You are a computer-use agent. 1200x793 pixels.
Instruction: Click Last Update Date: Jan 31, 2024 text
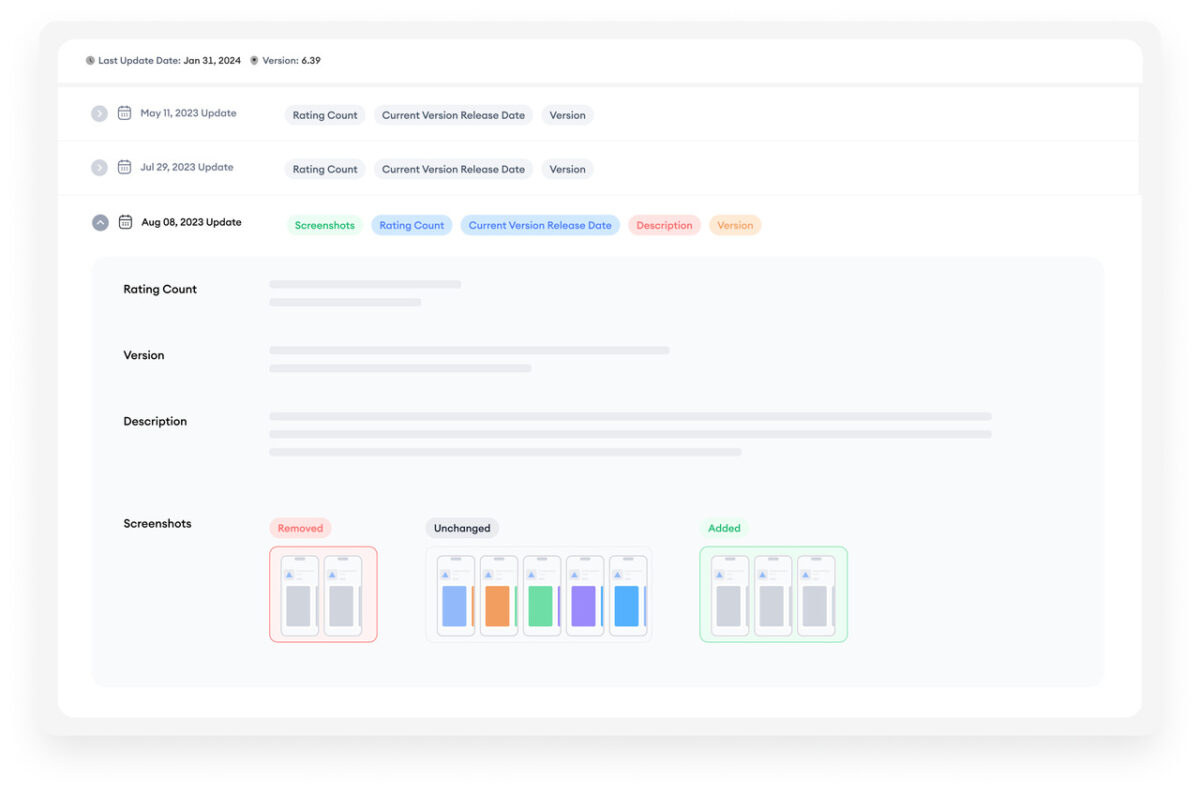point(169,61)
